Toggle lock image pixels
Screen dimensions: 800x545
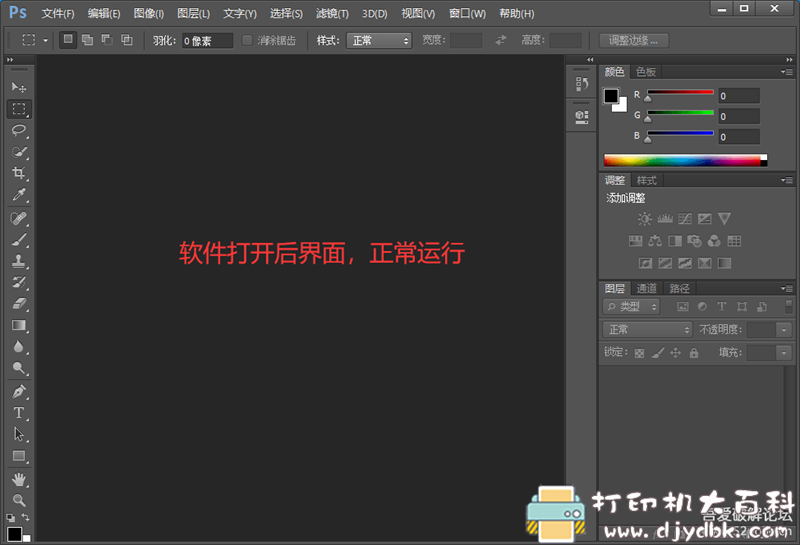pyautogui.click(x=658, y=353)
